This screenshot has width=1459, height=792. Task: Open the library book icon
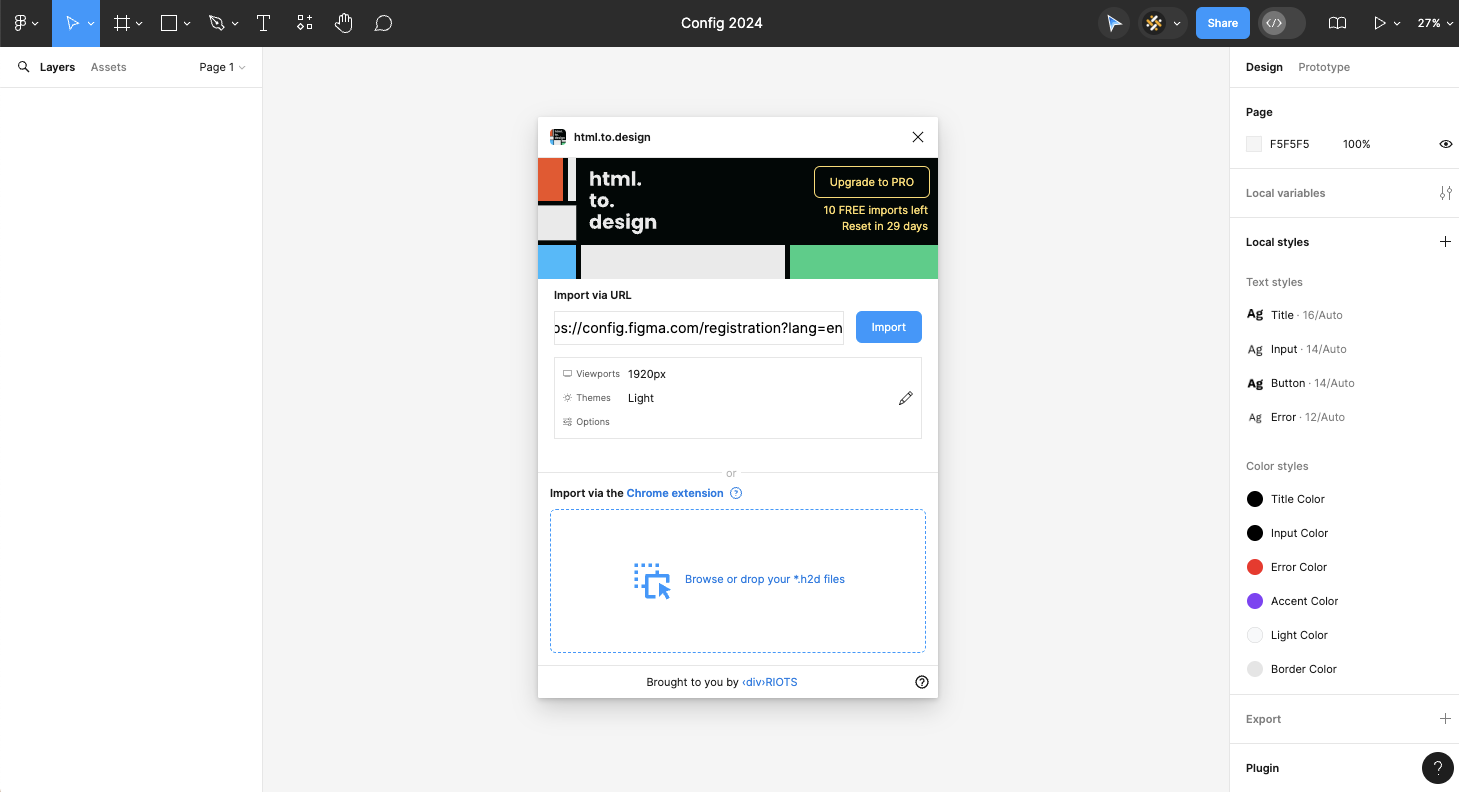(1337, 23)
